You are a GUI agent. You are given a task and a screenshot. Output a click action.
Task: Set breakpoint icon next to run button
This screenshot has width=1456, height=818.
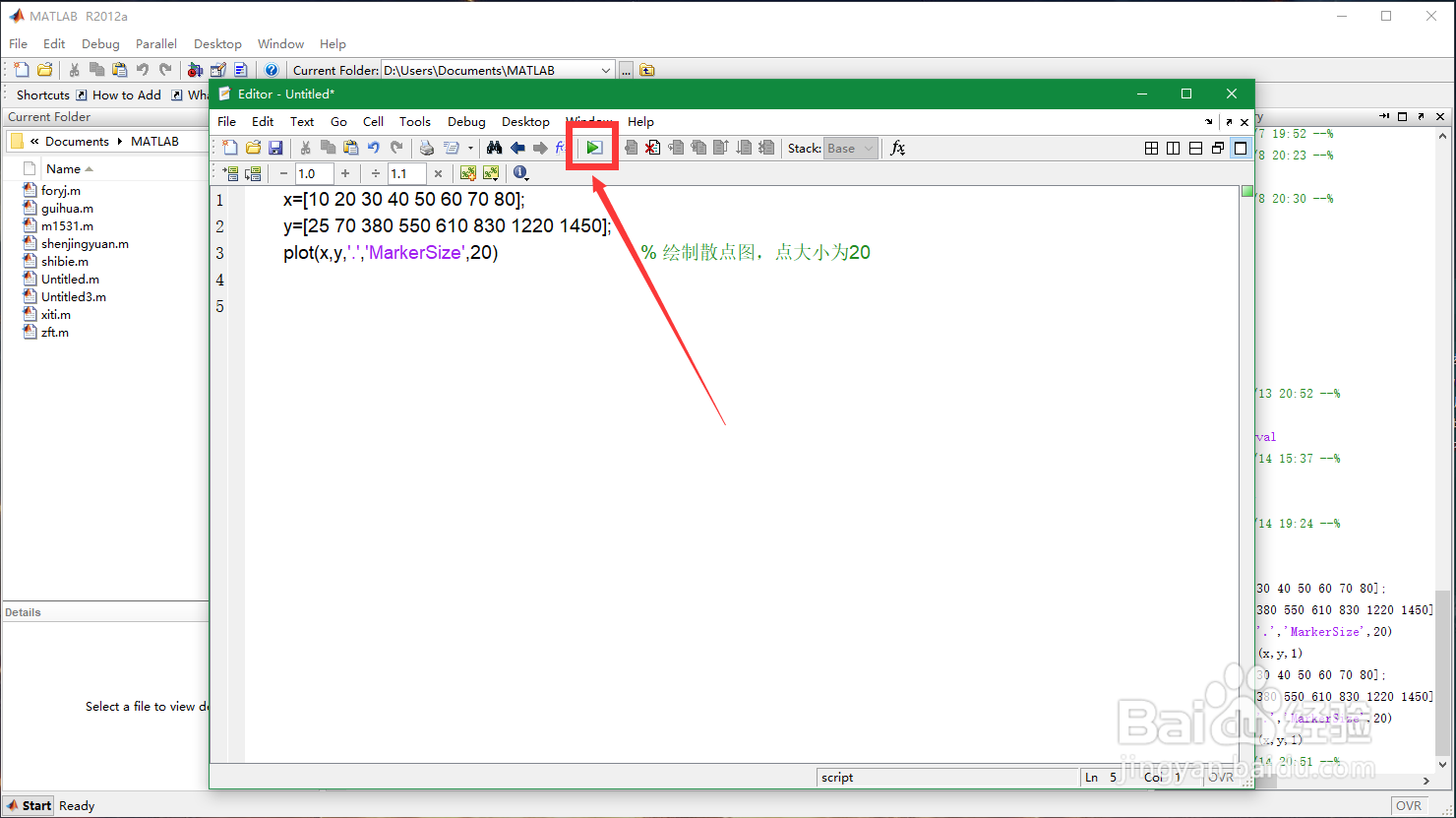[631, 148]
